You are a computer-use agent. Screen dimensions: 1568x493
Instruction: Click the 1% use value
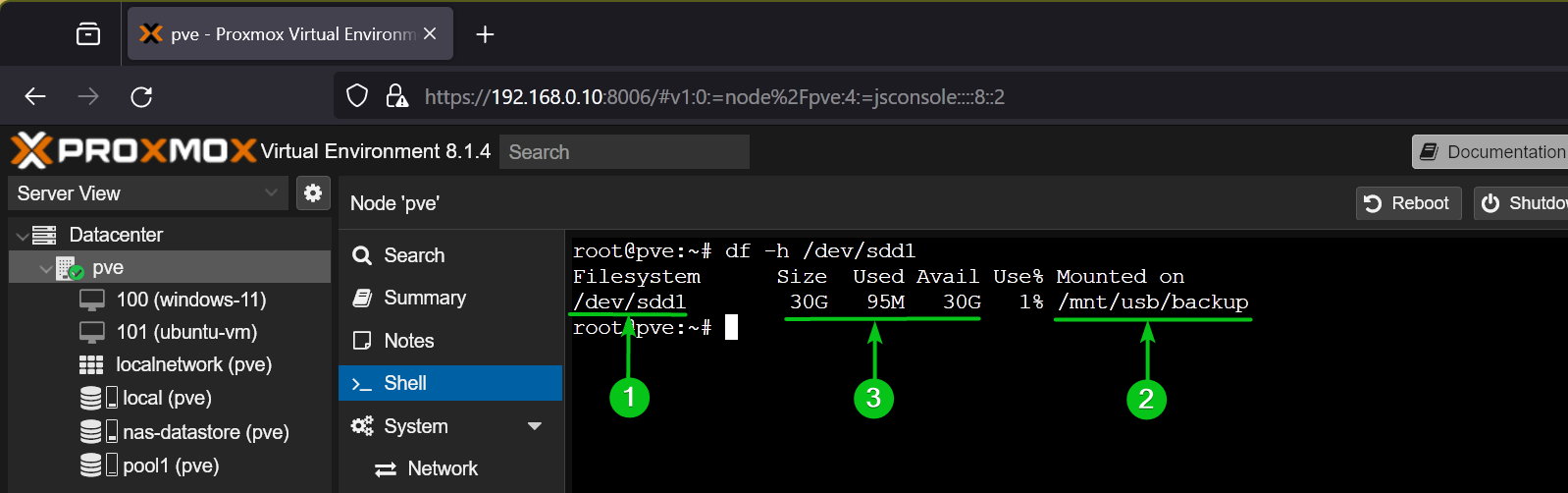(x=1031, y=302)
